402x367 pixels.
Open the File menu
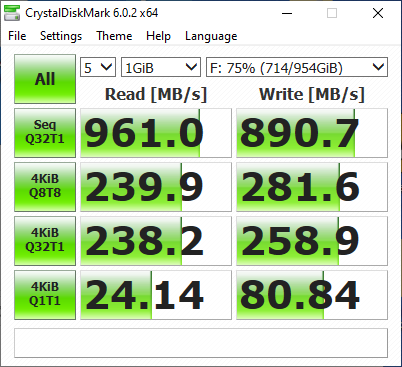click(17, 36)
